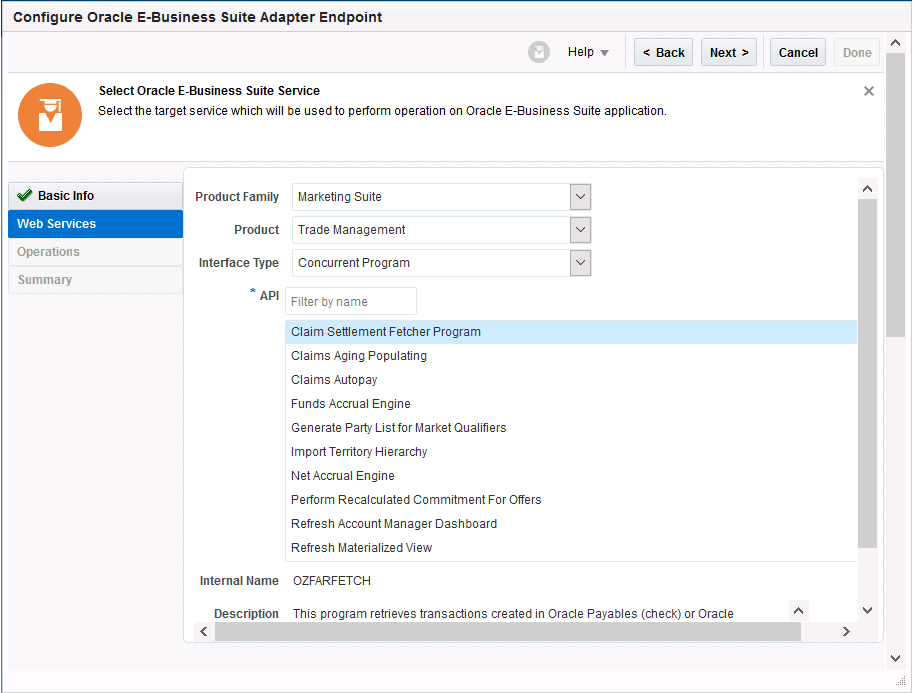Select Net Accrual Engine

[x=571, y=476]
